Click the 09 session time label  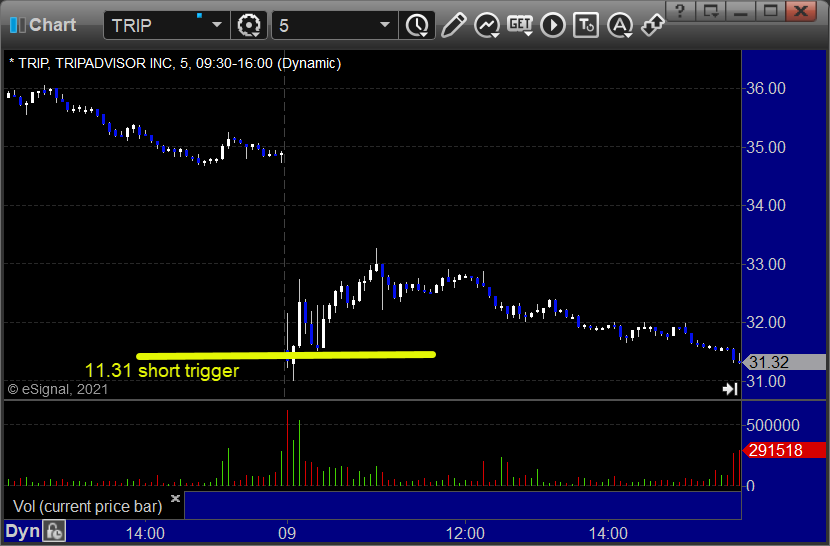[287, 533]
